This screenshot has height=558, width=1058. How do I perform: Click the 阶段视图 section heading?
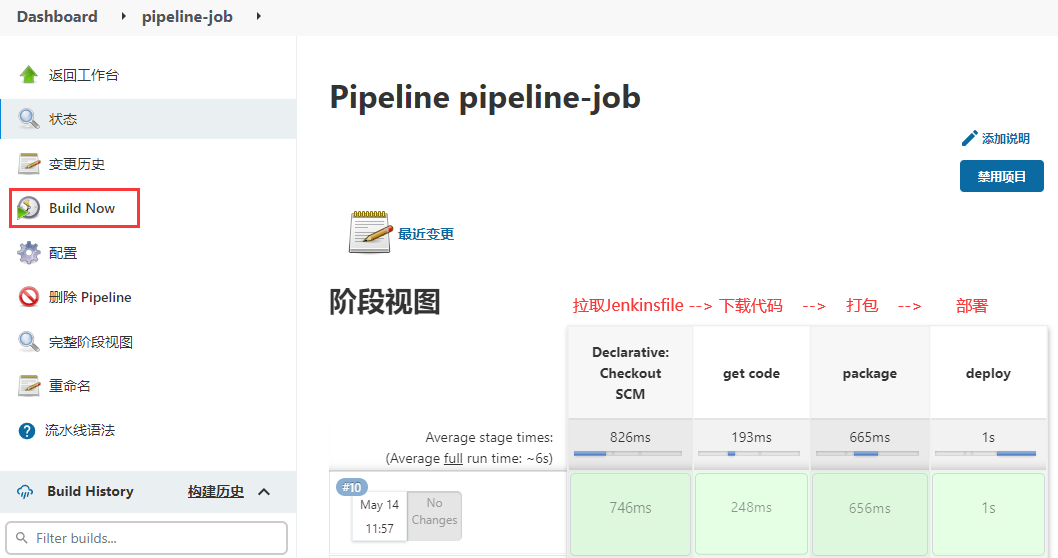[385, 302]
